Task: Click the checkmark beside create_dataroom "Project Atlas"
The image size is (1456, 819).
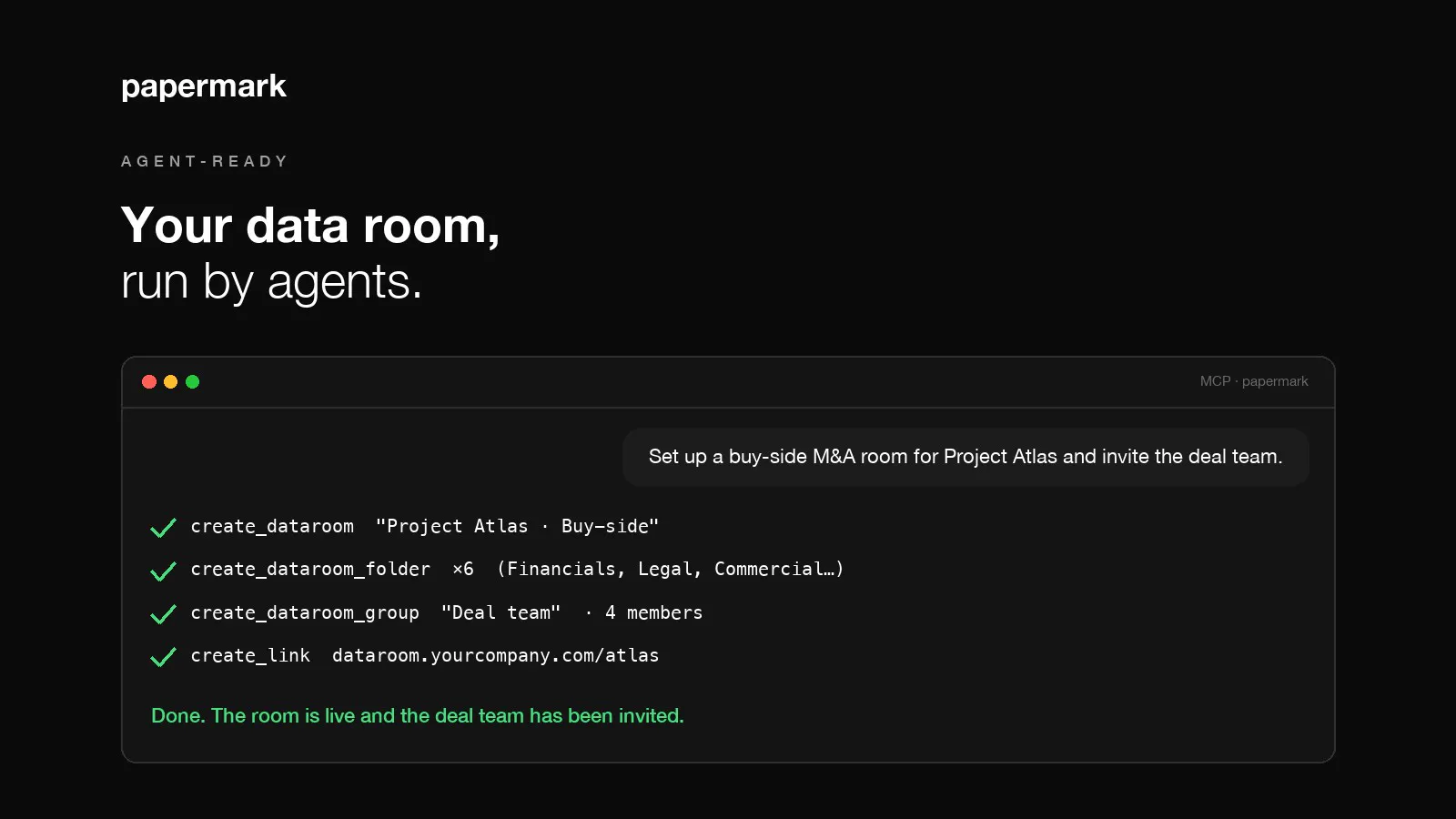Action: coord(163,528)
